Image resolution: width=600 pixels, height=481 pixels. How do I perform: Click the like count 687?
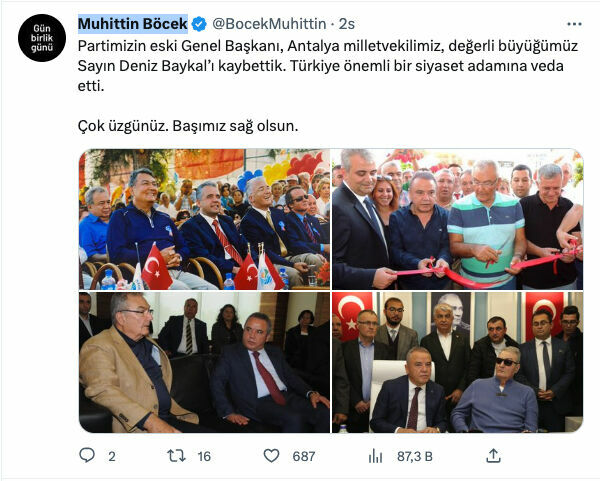point(304,456)
